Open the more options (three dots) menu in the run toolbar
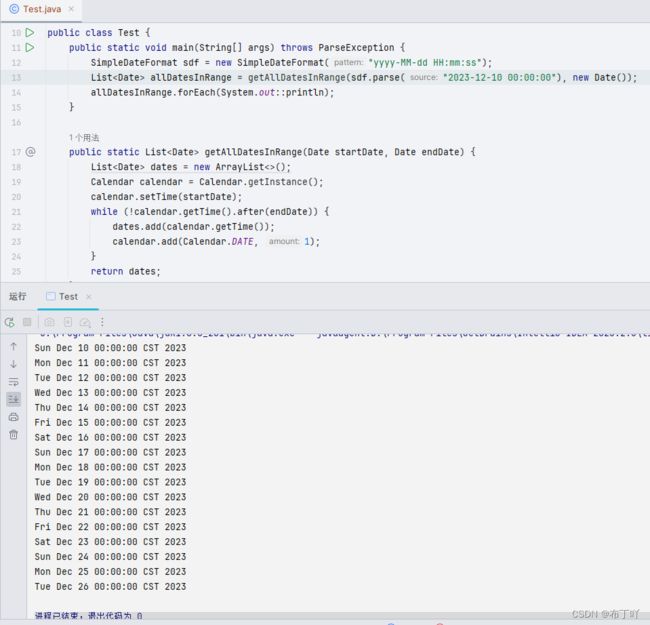Viewport: 650px width, 625px height. [x=102, y=322]
